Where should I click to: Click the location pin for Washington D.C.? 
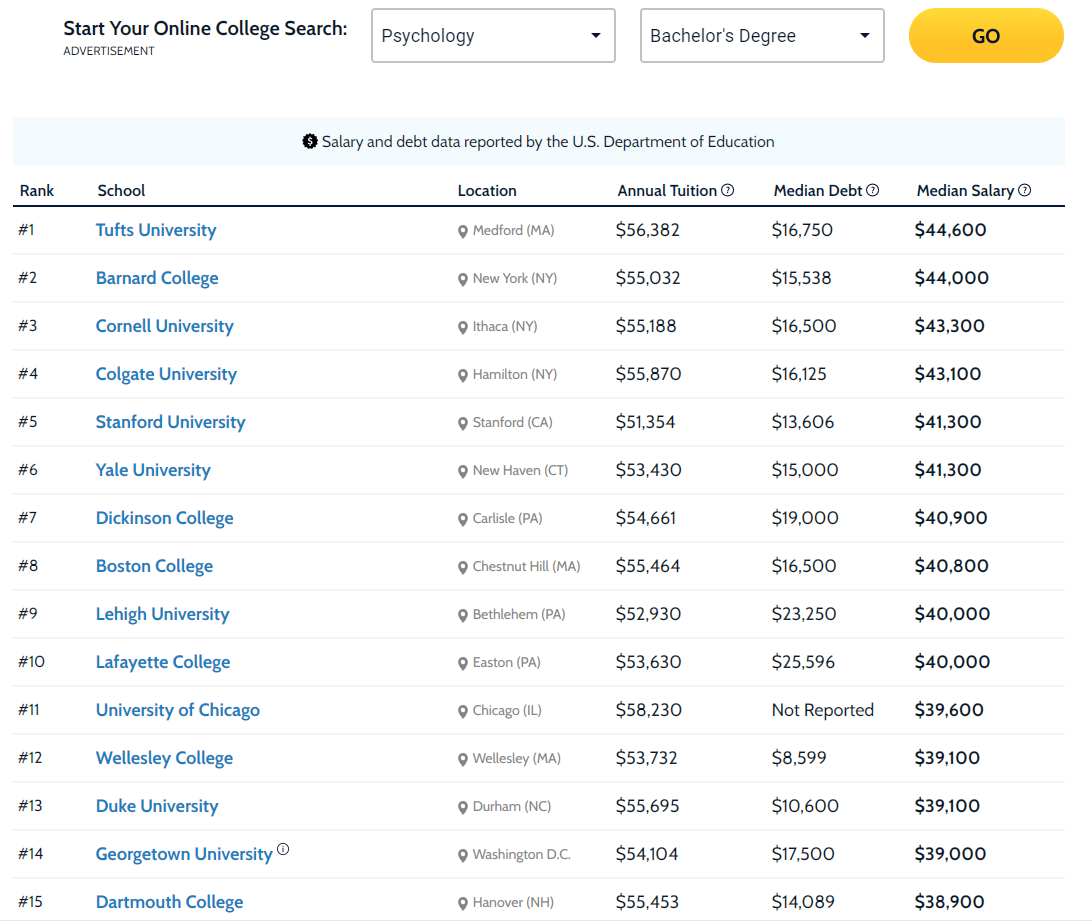tap(462, 857)
